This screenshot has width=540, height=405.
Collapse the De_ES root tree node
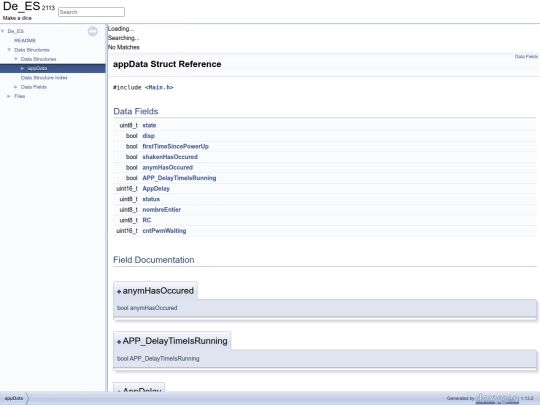tap(3, 31)
